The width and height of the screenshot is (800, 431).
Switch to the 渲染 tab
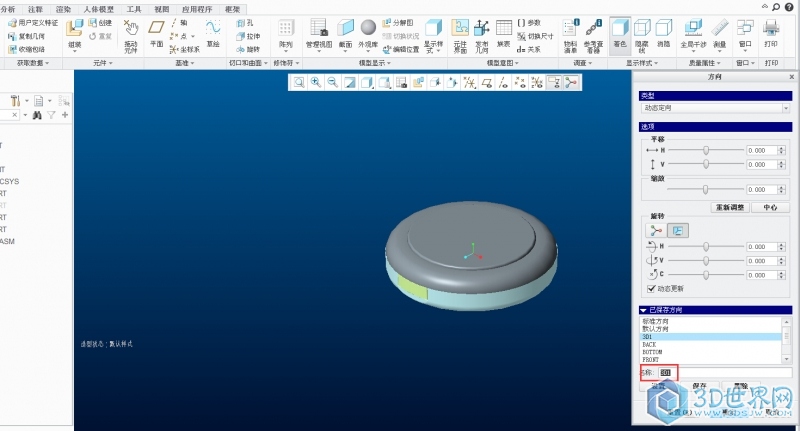63,9
